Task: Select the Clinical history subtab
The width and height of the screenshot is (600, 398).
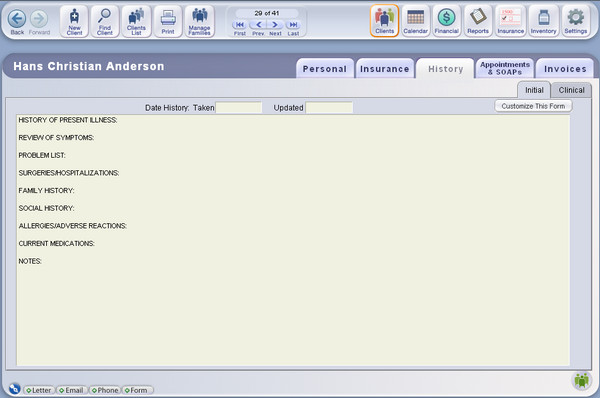Action: pos(571,90)
